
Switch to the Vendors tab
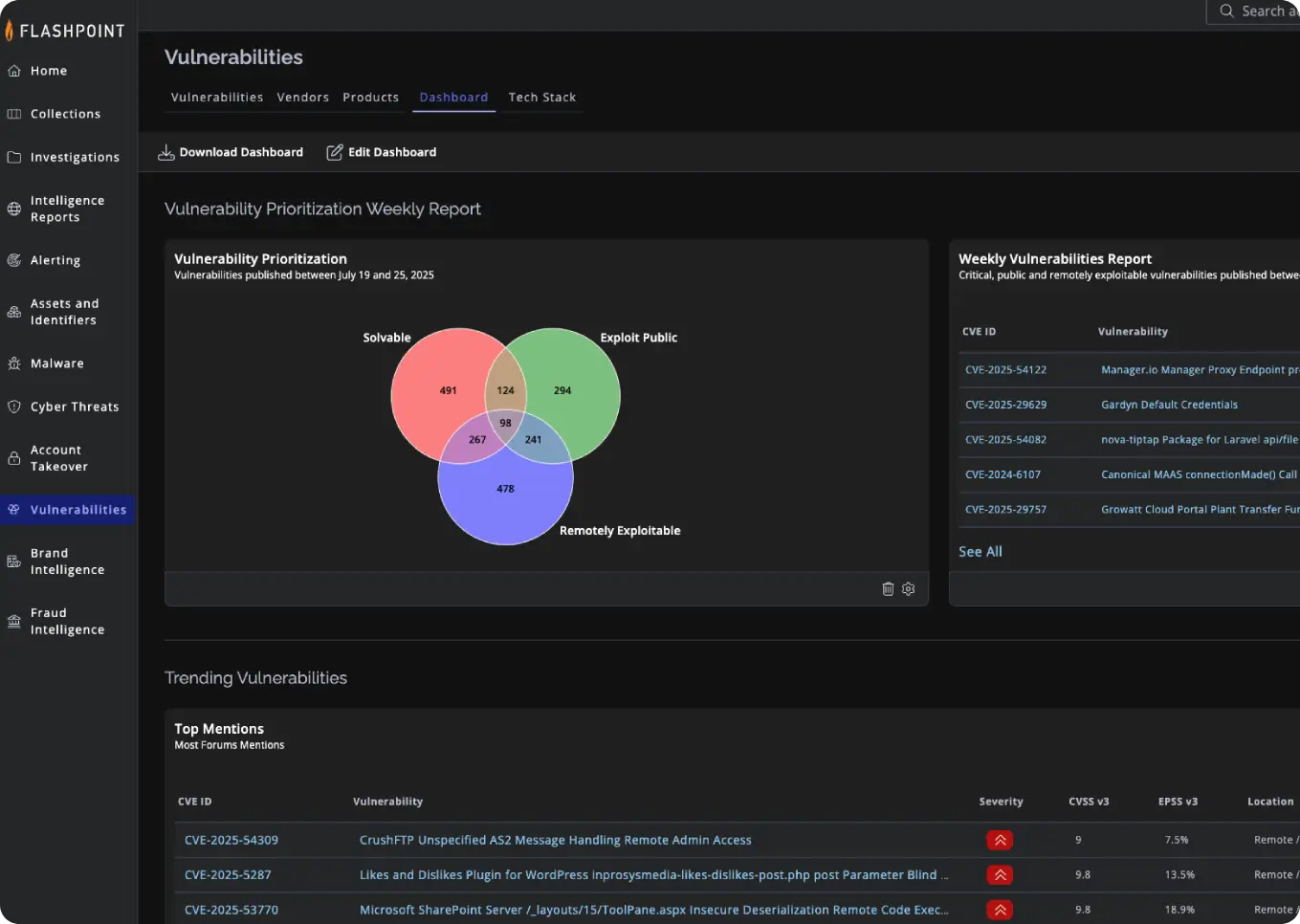(303, 98)
